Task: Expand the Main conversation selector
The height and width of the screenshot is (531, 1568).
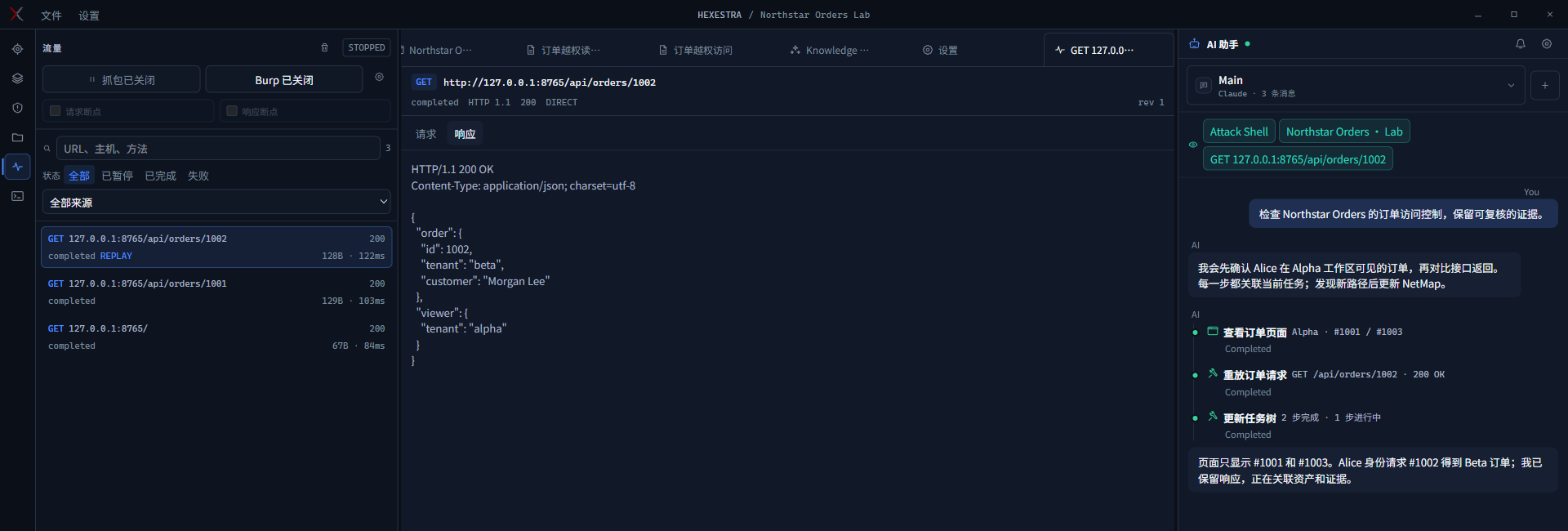Action: coord(1356,85)
